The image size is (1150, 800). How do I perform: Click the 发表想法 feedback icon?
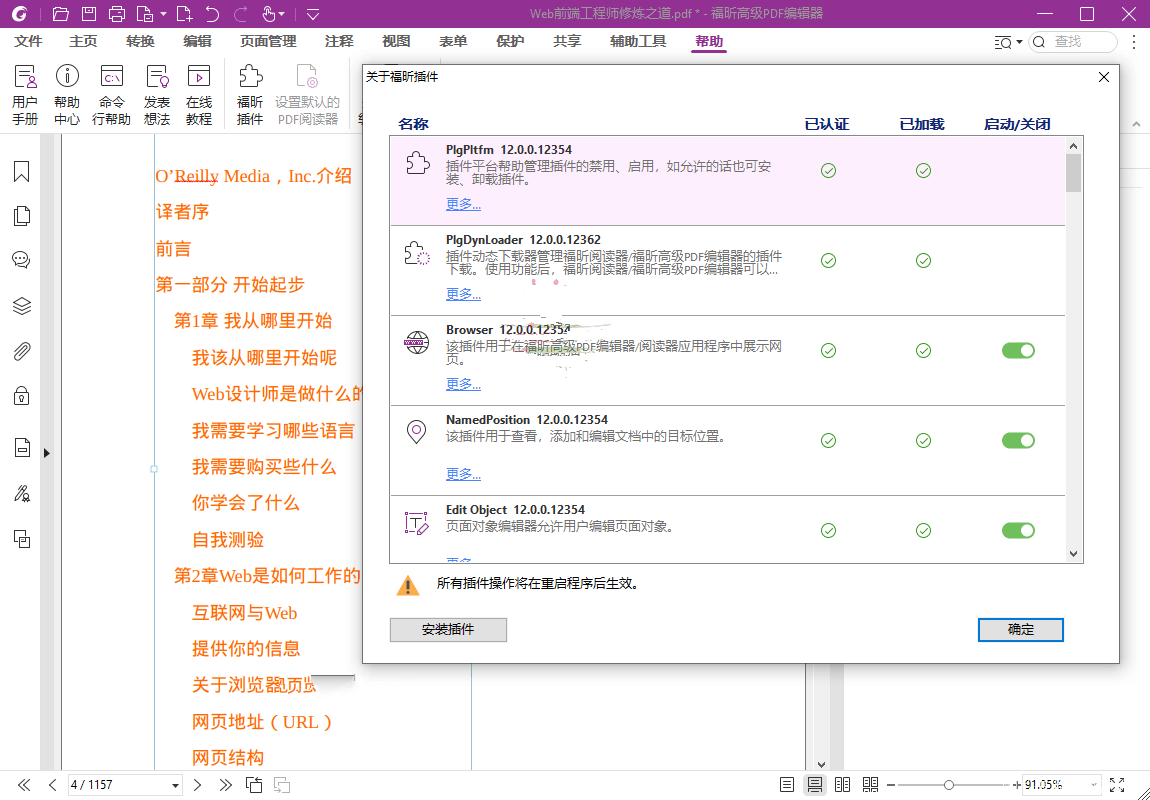tap(157, 95)
